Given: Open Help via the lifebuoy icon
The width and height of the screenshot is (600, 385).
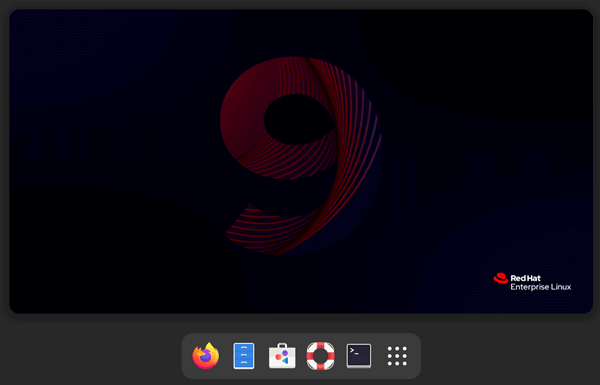Looking at the screenshot, I should pos(320,356).
